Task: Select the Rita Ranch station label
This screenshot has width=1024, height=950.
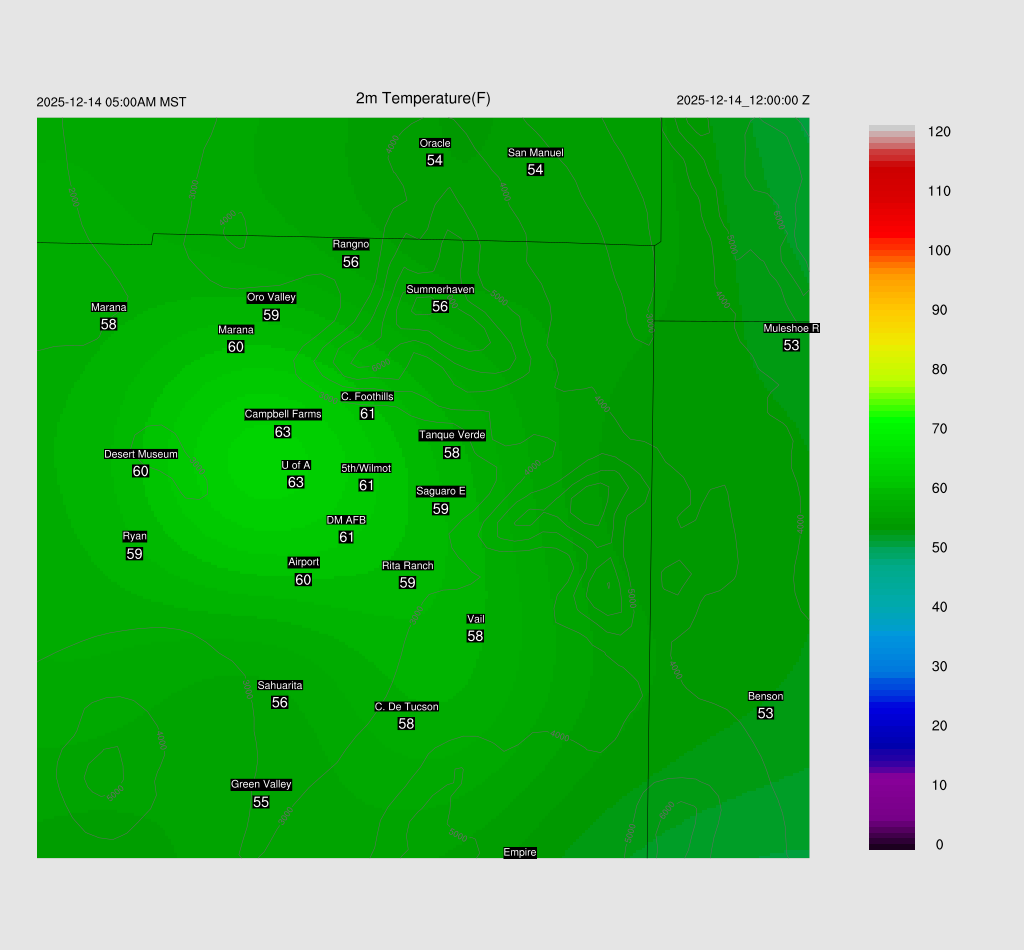Action: click(x=407, y=566)
